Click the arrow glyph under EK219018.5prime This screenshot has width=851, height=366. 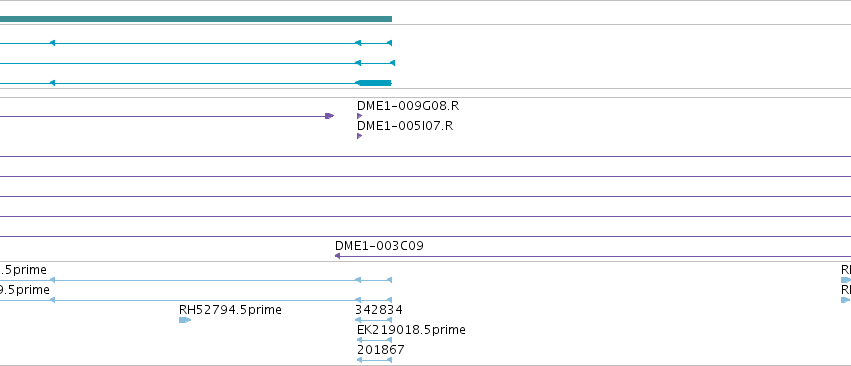coord(374,340)
